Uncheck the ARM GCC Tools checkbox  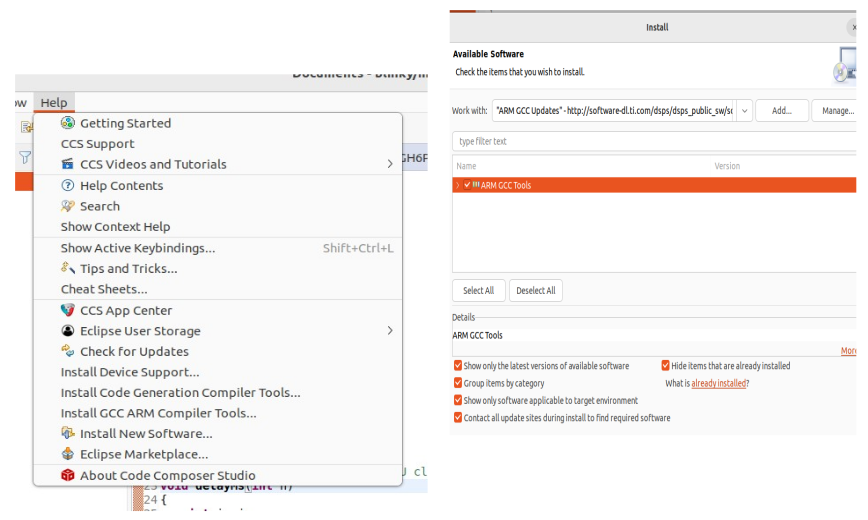(x=467, y=185)
